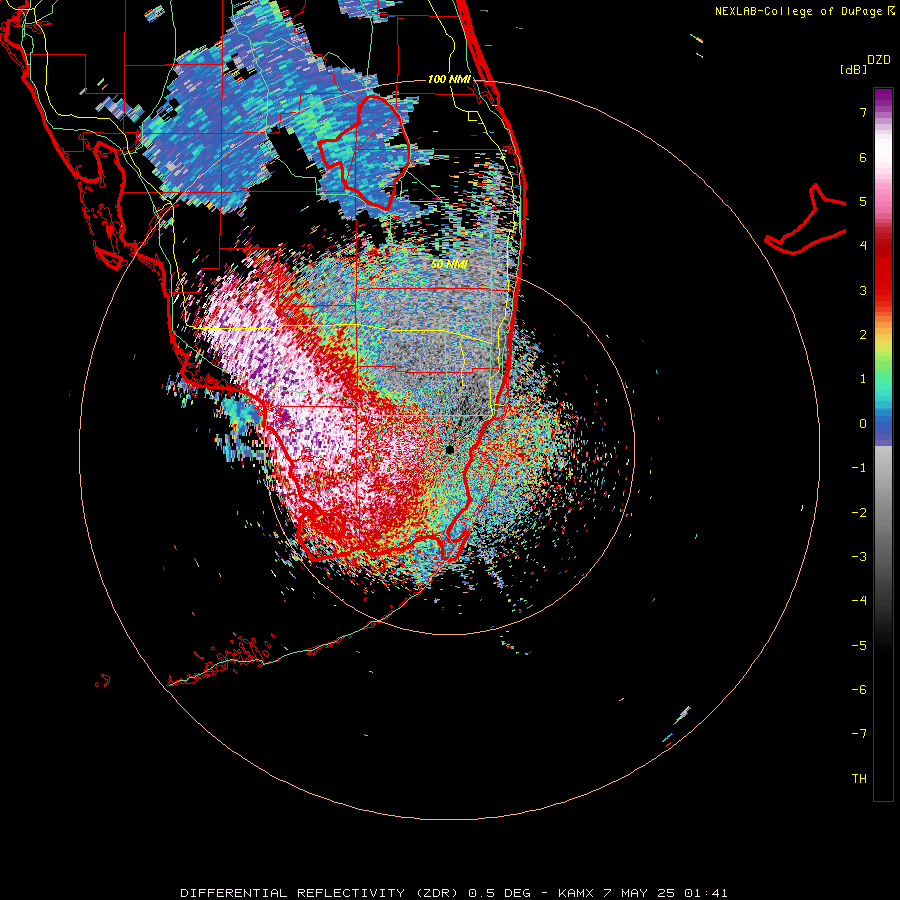Image resolution: width=900 pixels, height=900 pixels.
Task: Click the -3 value on the color scale
Action: click(x=859, y=557)
